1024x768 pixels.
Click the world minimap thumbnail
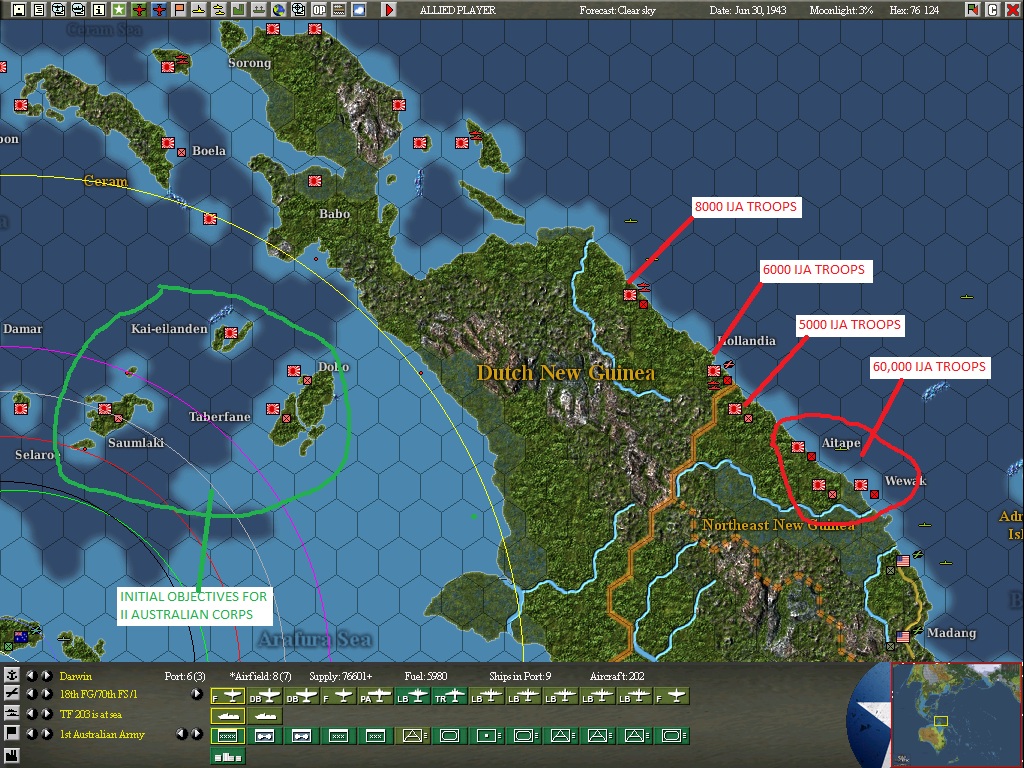click(955, 714)
